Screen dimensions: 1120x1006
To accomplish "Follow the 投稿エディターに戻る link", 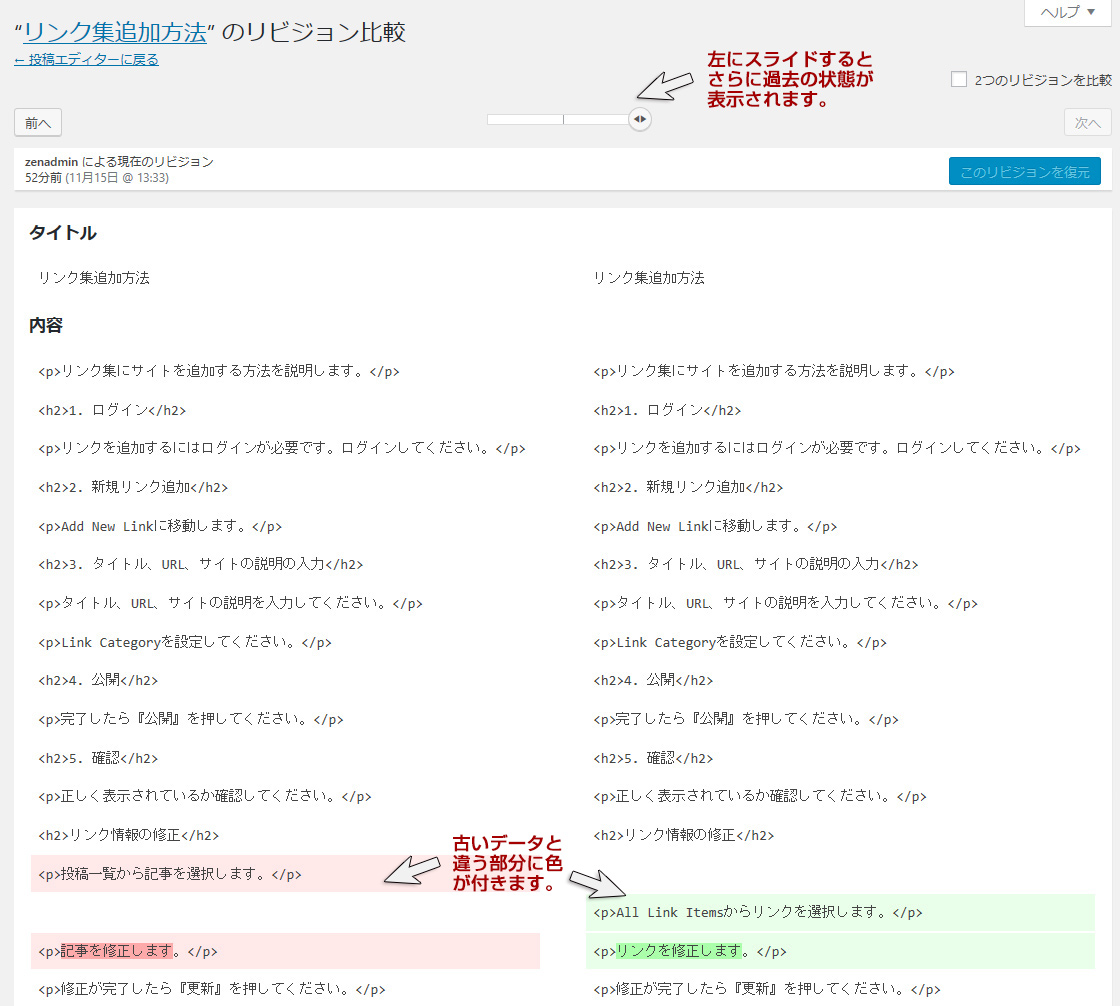I will coord(86,60).
